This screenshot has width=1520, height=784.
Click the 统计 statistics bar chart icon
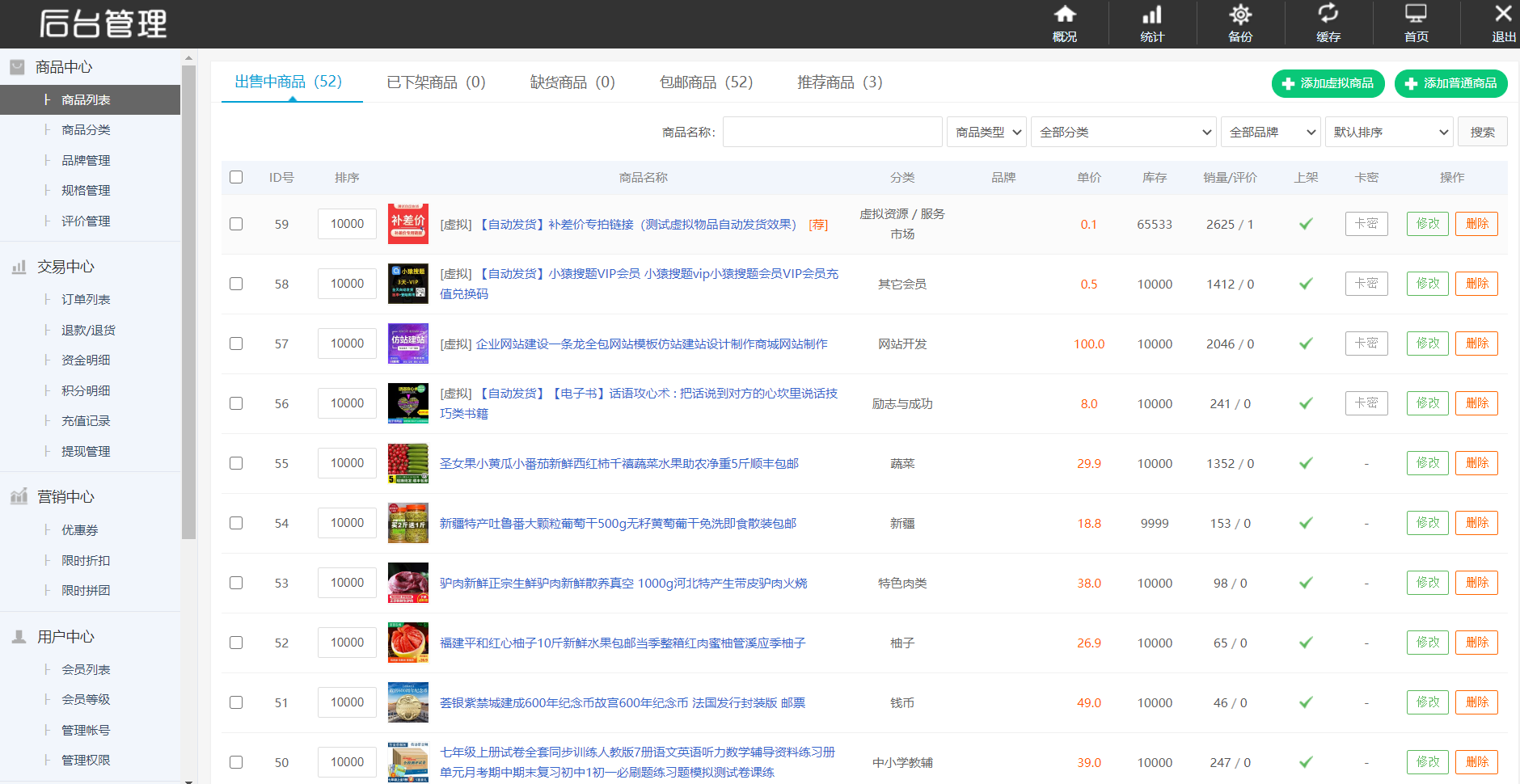pos(1152,15)
